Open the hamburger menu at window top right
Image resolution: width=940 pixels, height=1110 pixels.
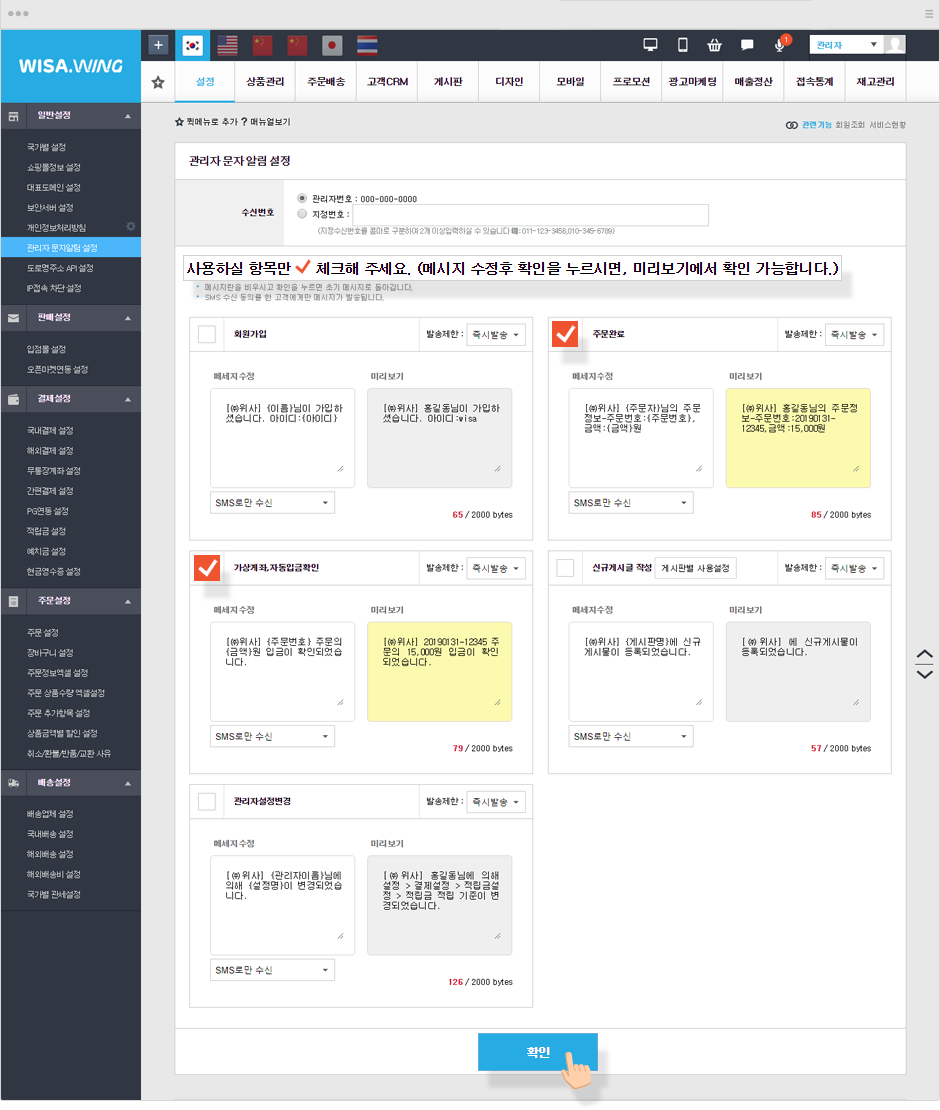click(x=929, y=13)
